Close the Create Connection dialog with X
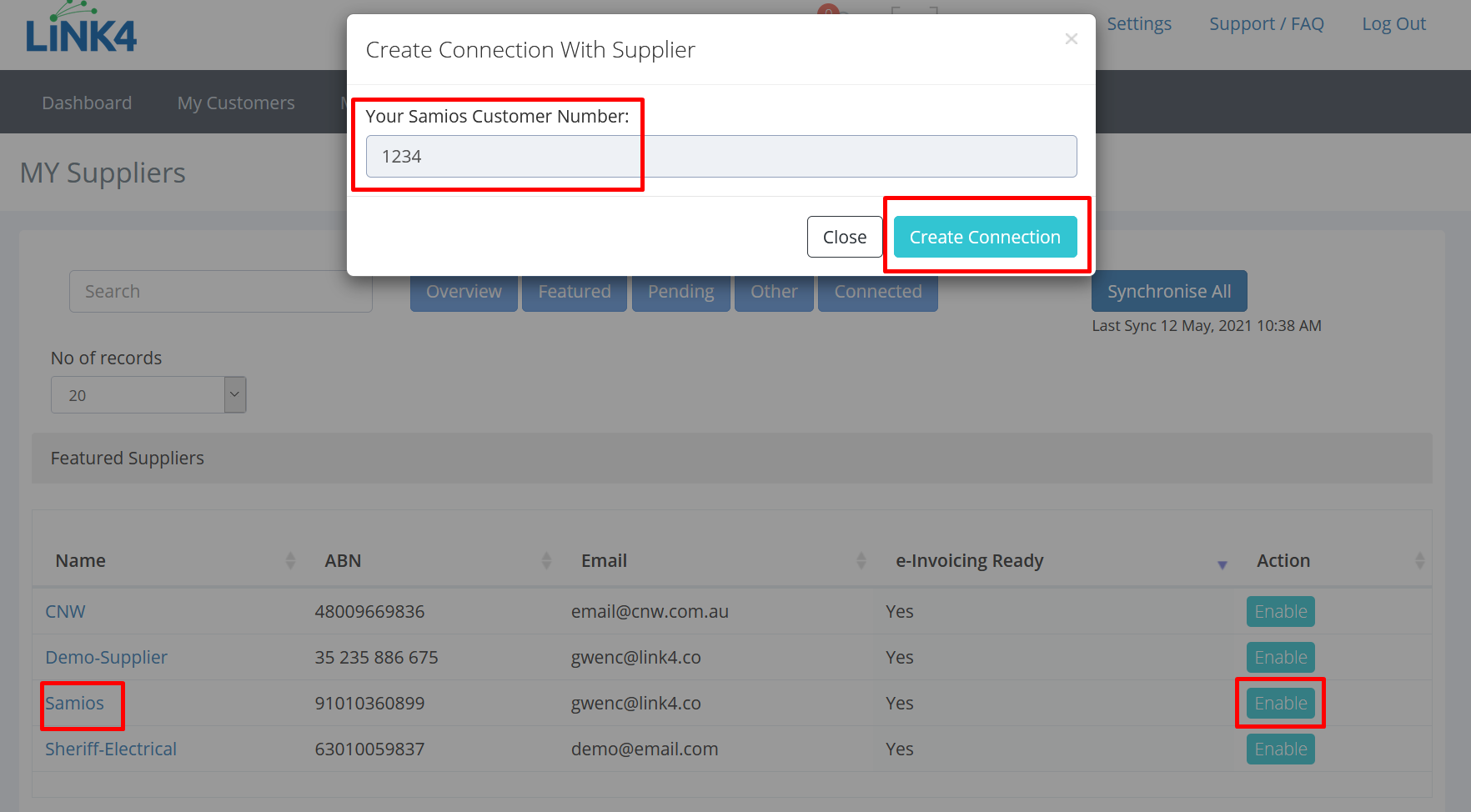The image size is (1471, 812). pos(1072,39)
